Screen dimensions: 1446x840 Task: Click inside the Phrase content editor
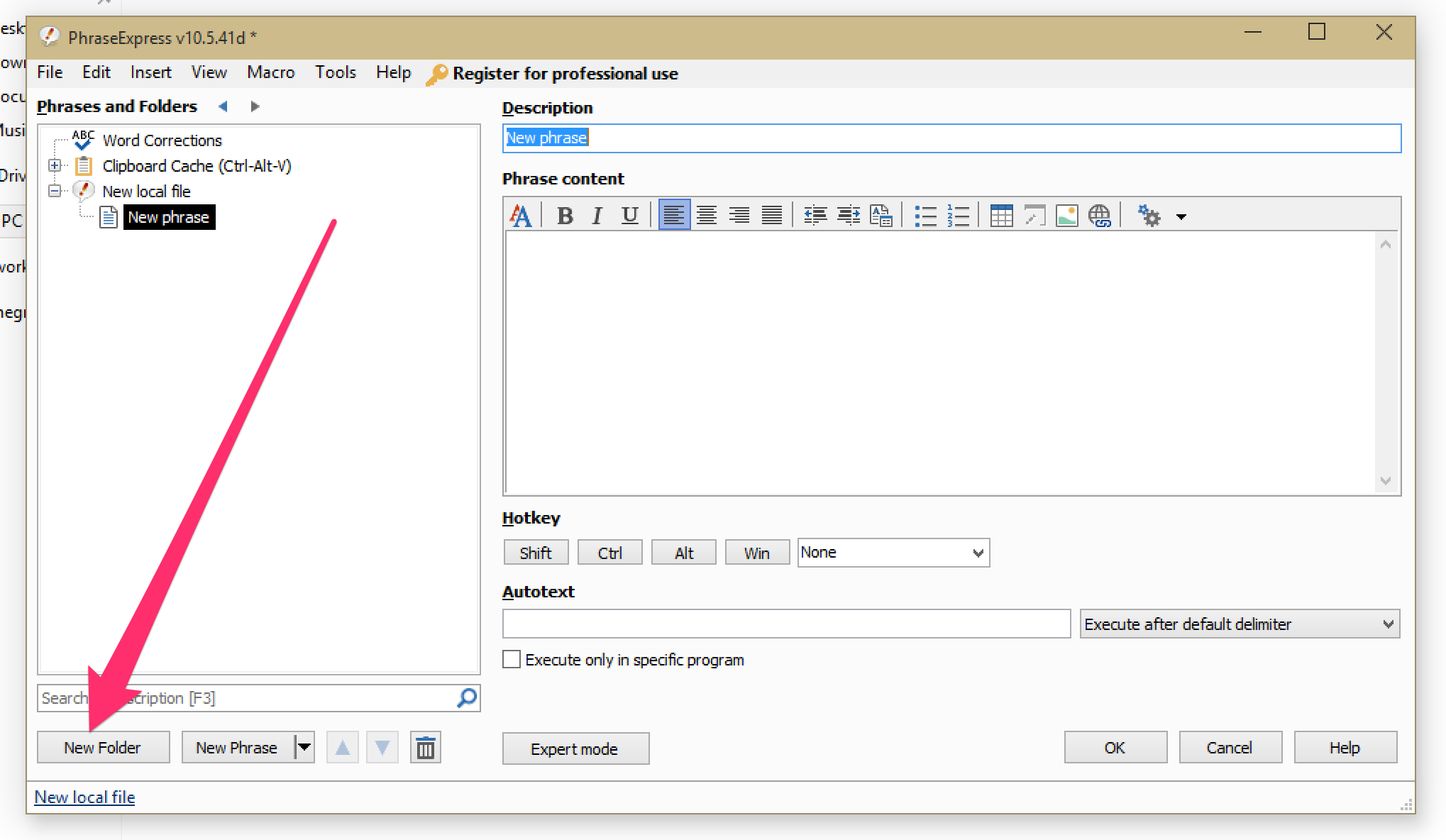940,363
